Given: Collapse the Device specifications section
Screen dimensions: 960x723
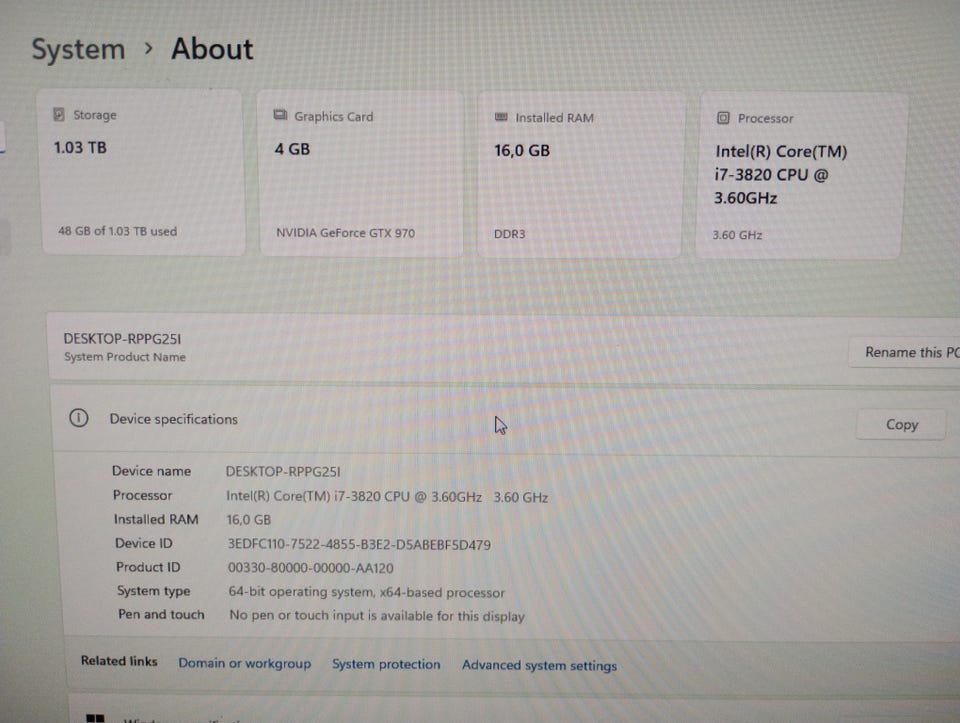Looking at the screenshot, I should click(500, 420).
